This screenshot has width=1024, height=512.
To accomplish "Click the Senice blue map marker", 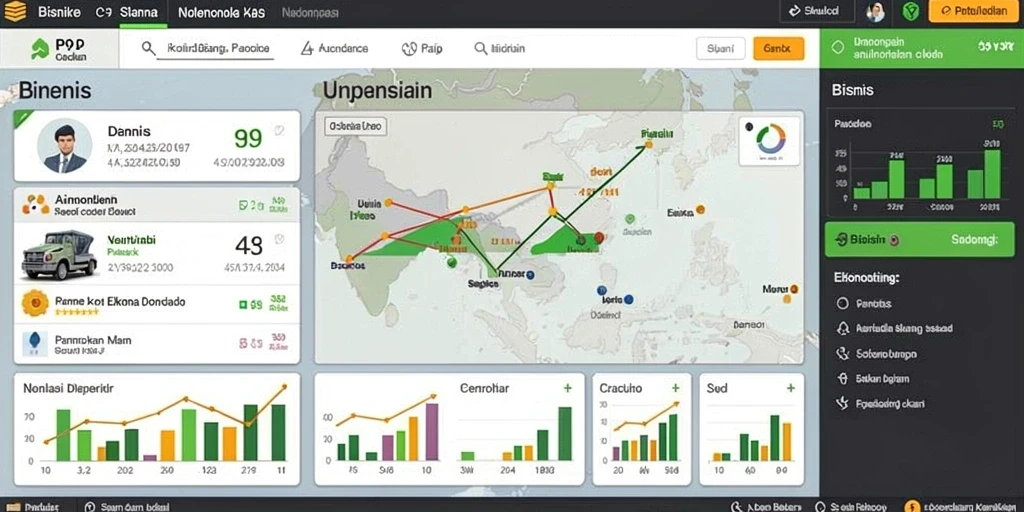I will (530, 275).
